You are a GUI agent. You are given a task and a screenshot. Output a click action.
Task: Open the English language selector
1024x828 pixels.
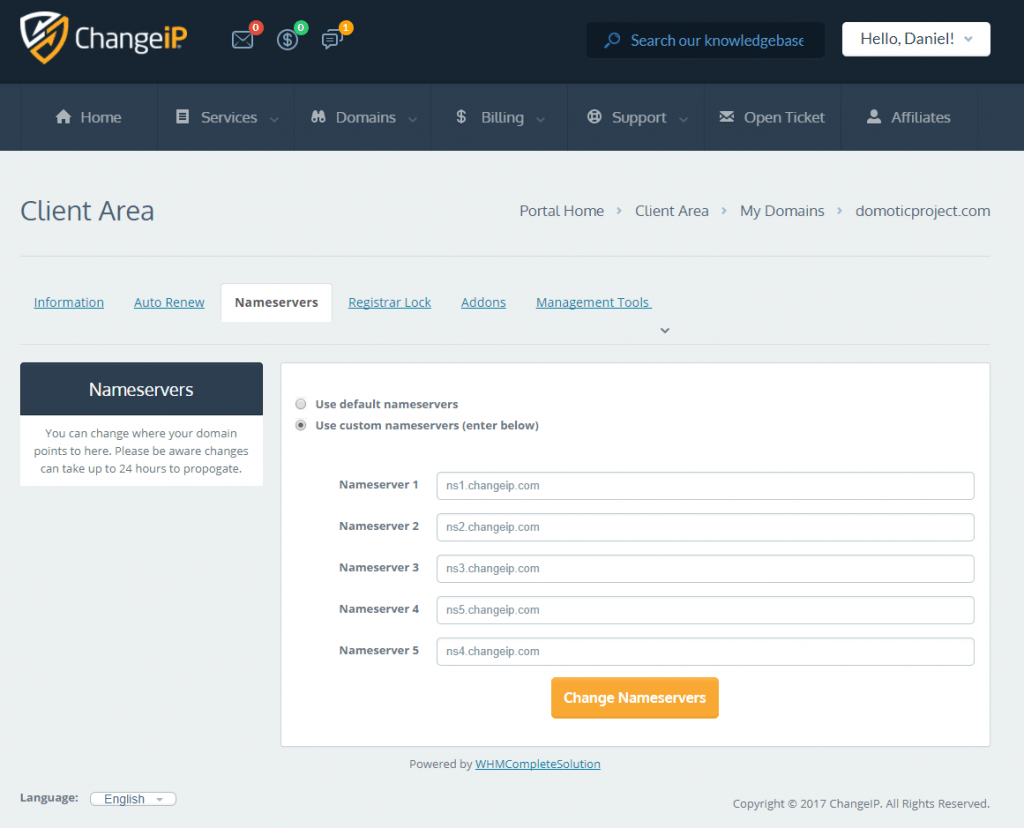point(133,799)
